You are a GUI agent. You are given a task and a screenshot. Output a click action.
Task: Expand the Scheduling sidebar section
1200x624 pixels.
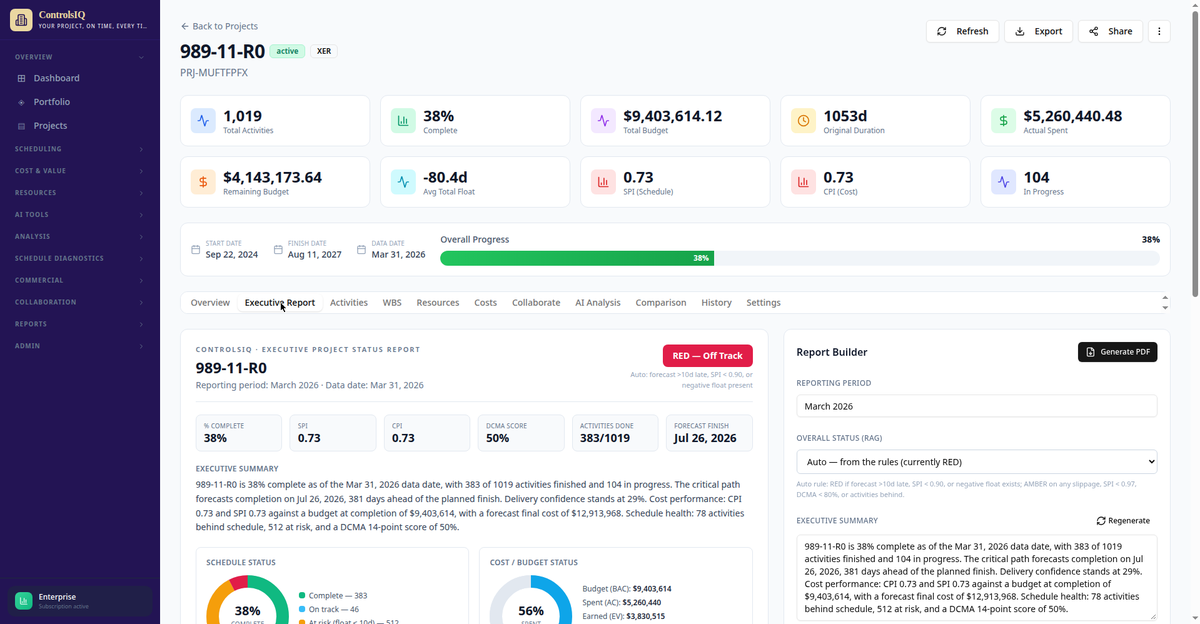click(80, 149)
